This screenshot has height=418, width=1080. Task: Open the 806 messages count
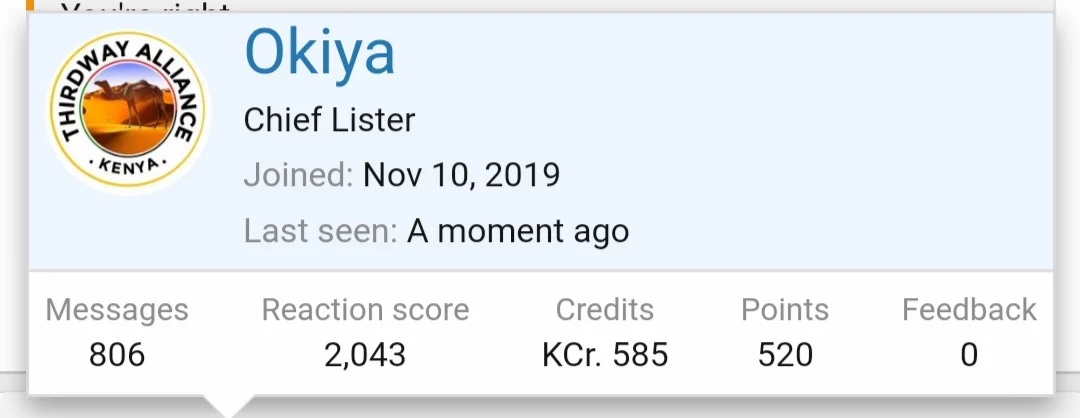click(117, 354)
